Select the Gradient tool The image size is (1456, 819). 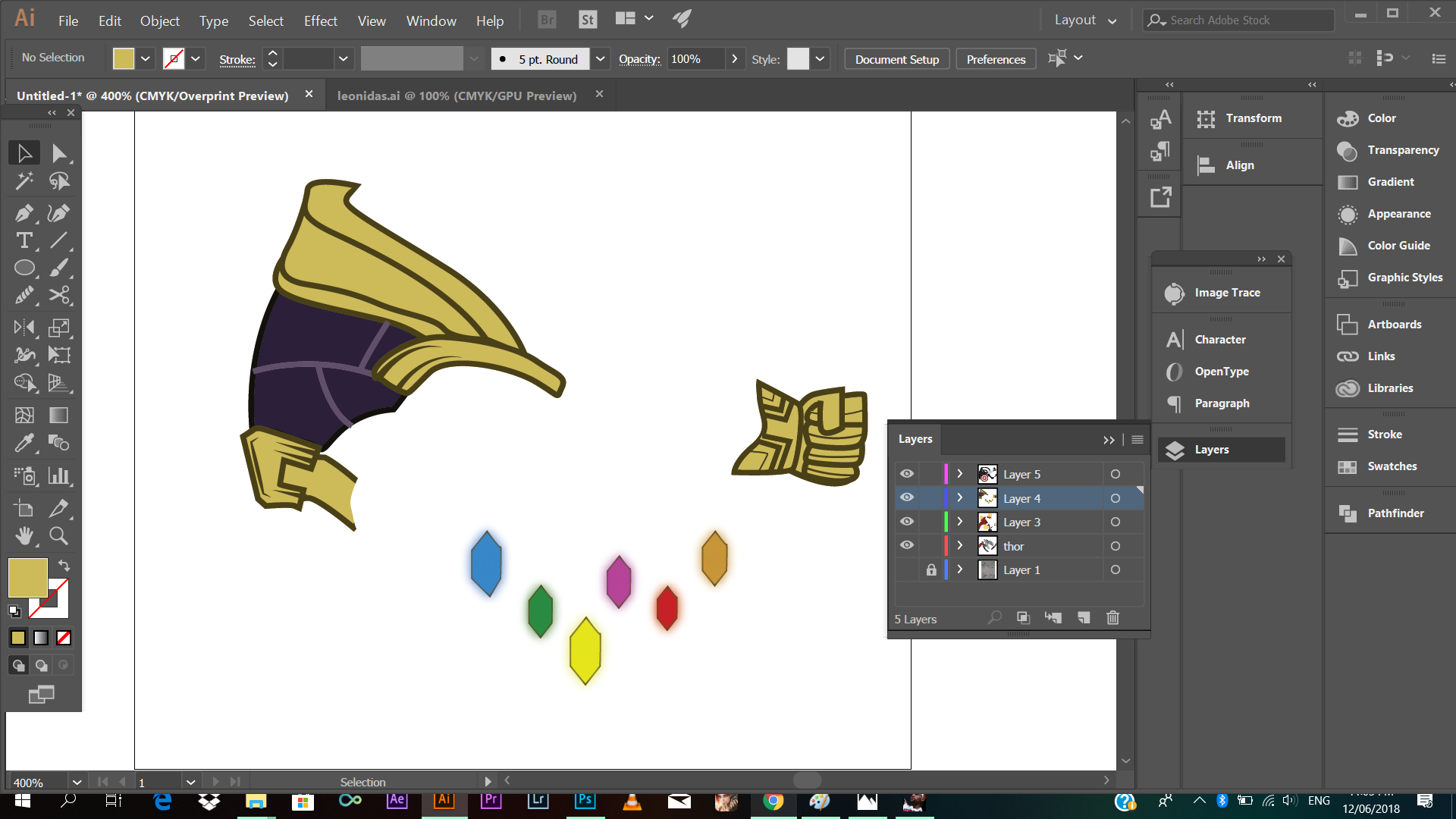[x=59, y=415]
